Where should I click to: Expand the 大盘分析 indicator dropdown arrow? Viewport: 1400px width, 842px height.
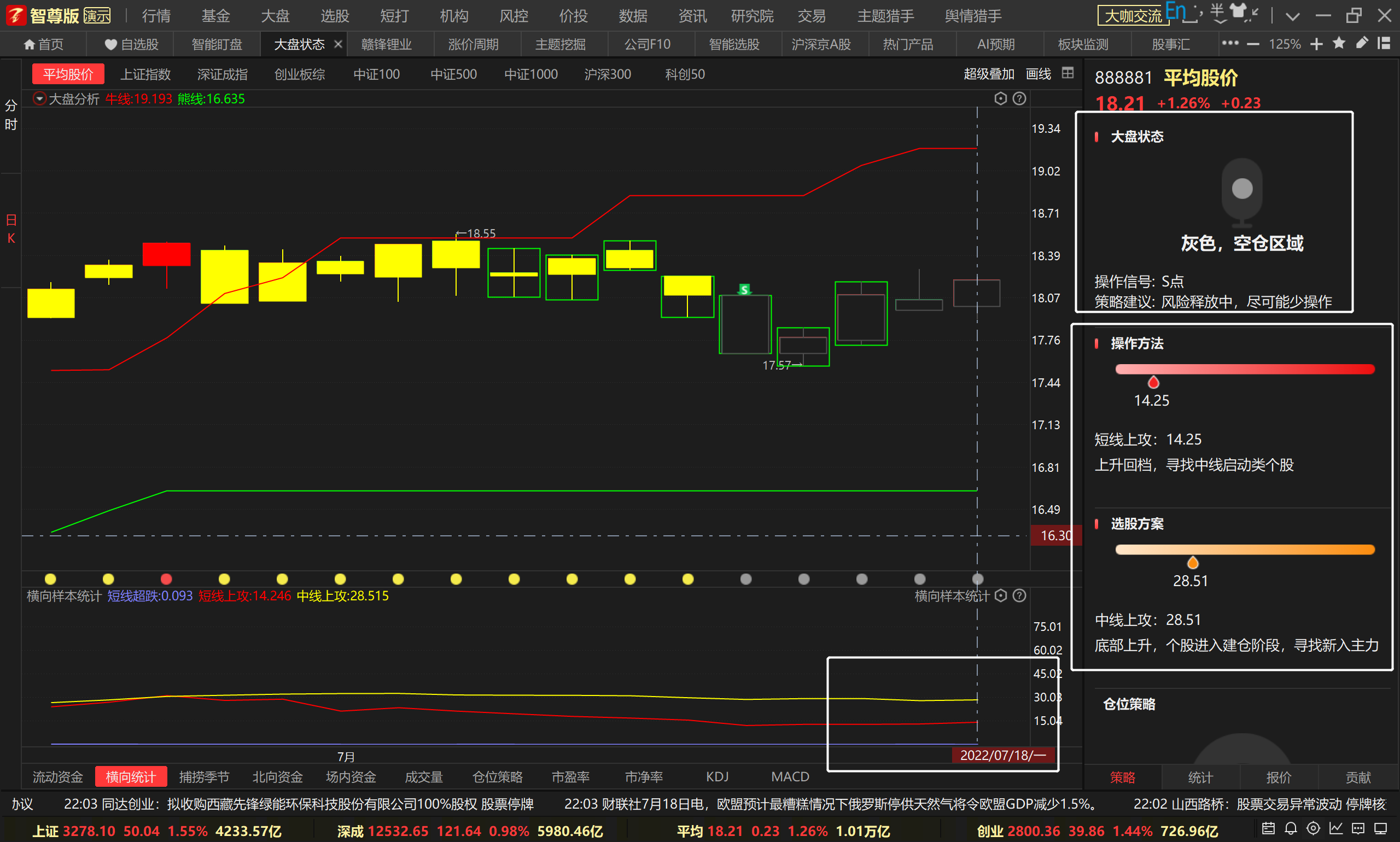click(x=39, y=99)
